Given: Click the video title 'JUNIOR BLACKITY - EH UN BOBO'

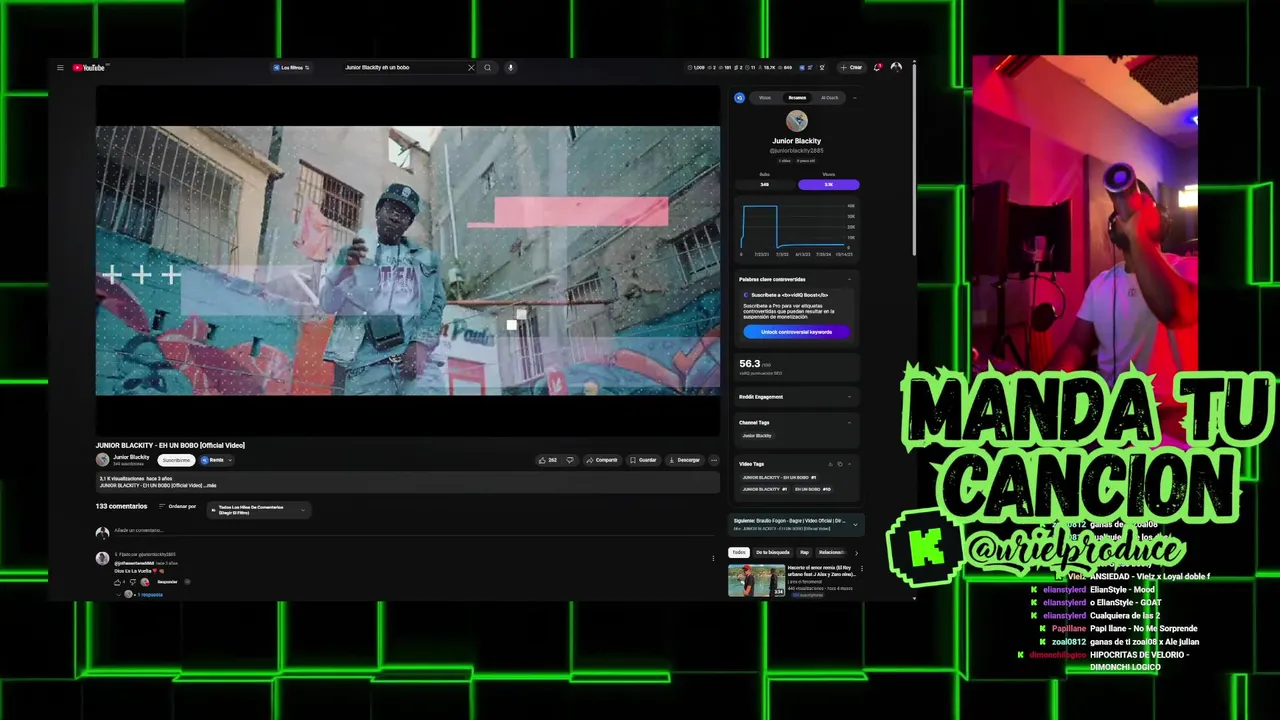Looking at the screenshot, I should [x=170, y=445].
